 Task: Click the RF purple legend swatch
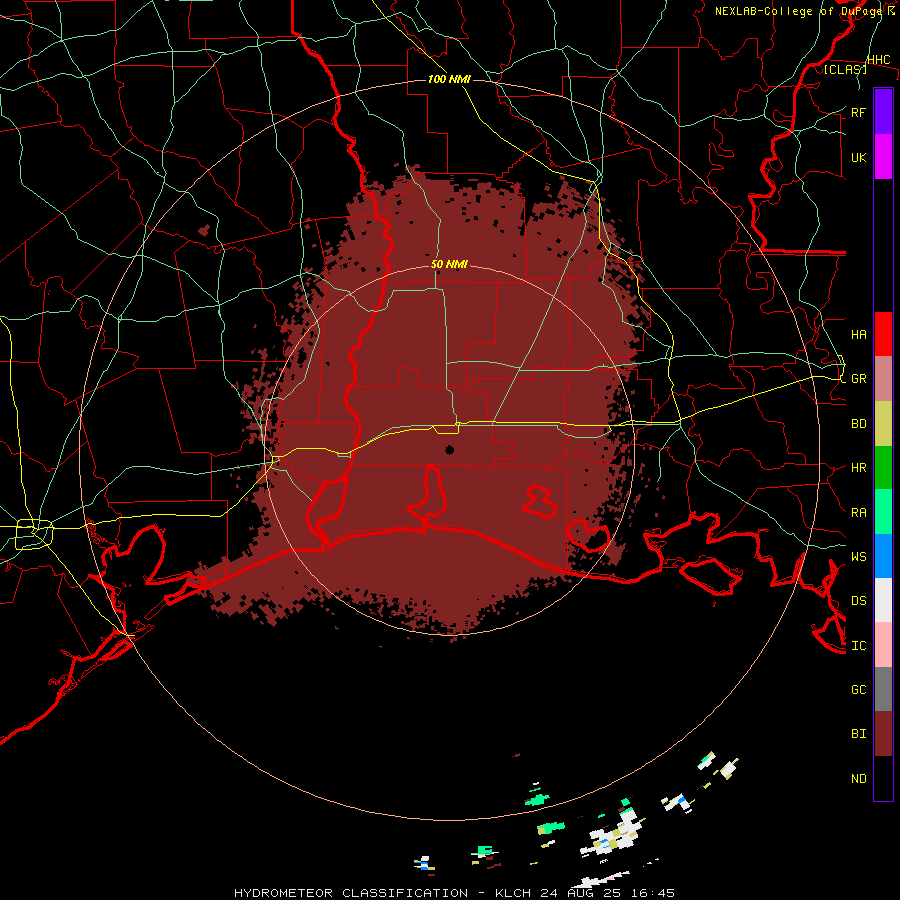883,112
